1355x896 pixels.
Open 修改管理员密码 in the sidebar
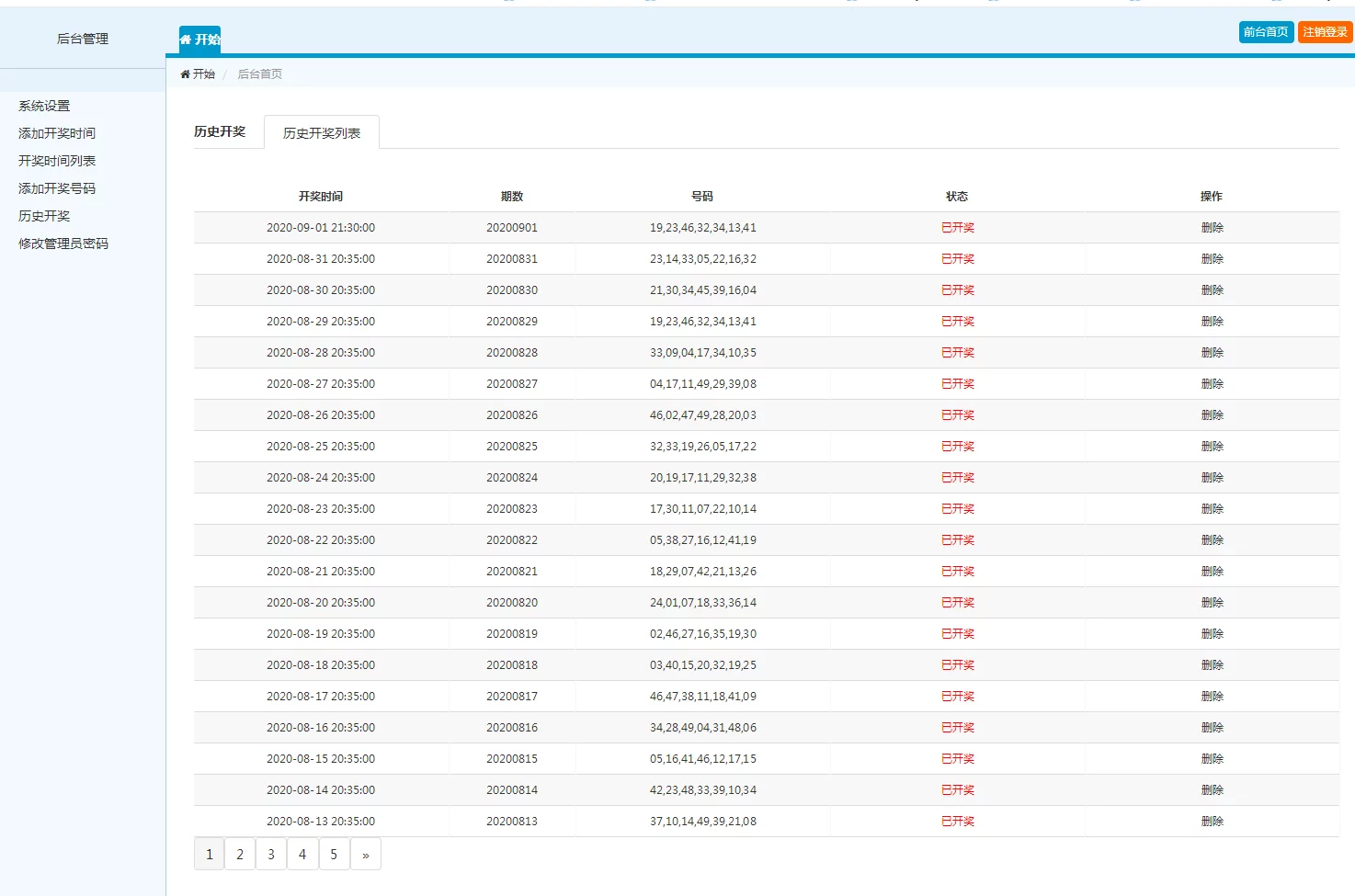(x=63, y=244)
